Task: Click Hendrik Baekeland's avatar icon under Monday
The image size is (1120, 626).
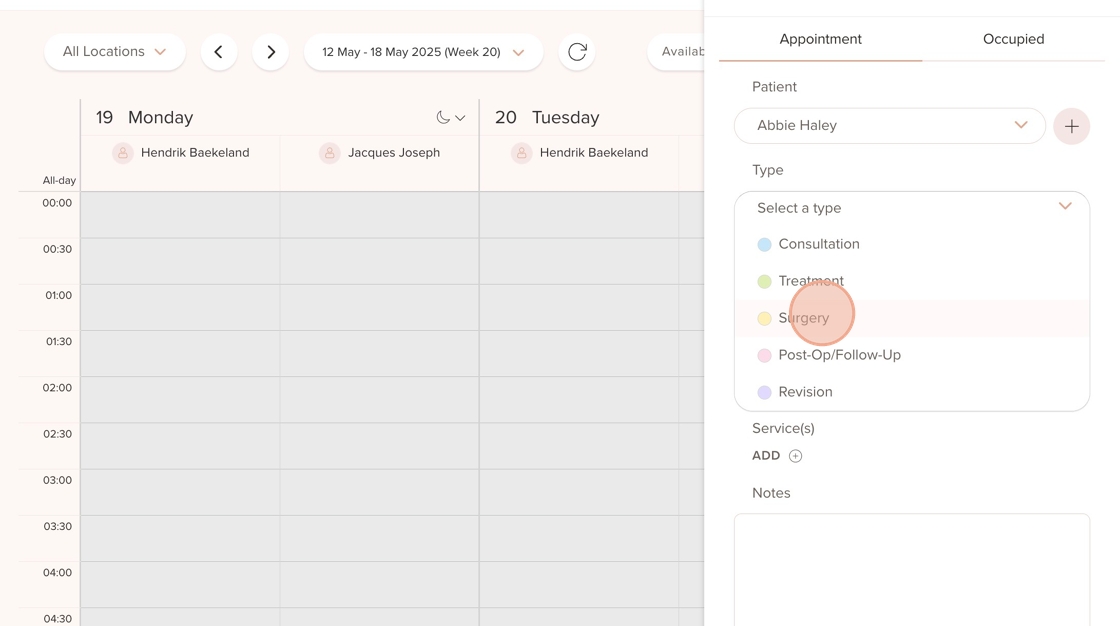Action: 123,153
